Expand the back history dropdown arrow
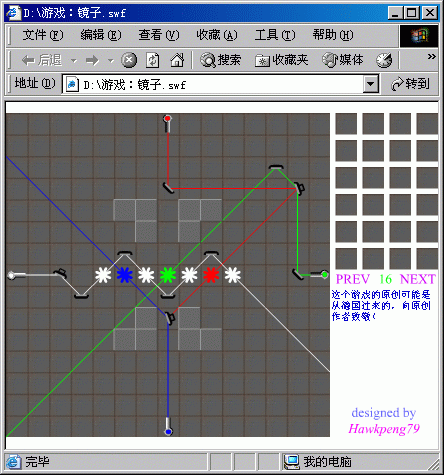Viewport: 444px width, 475px height. click(x=74, y=61)
